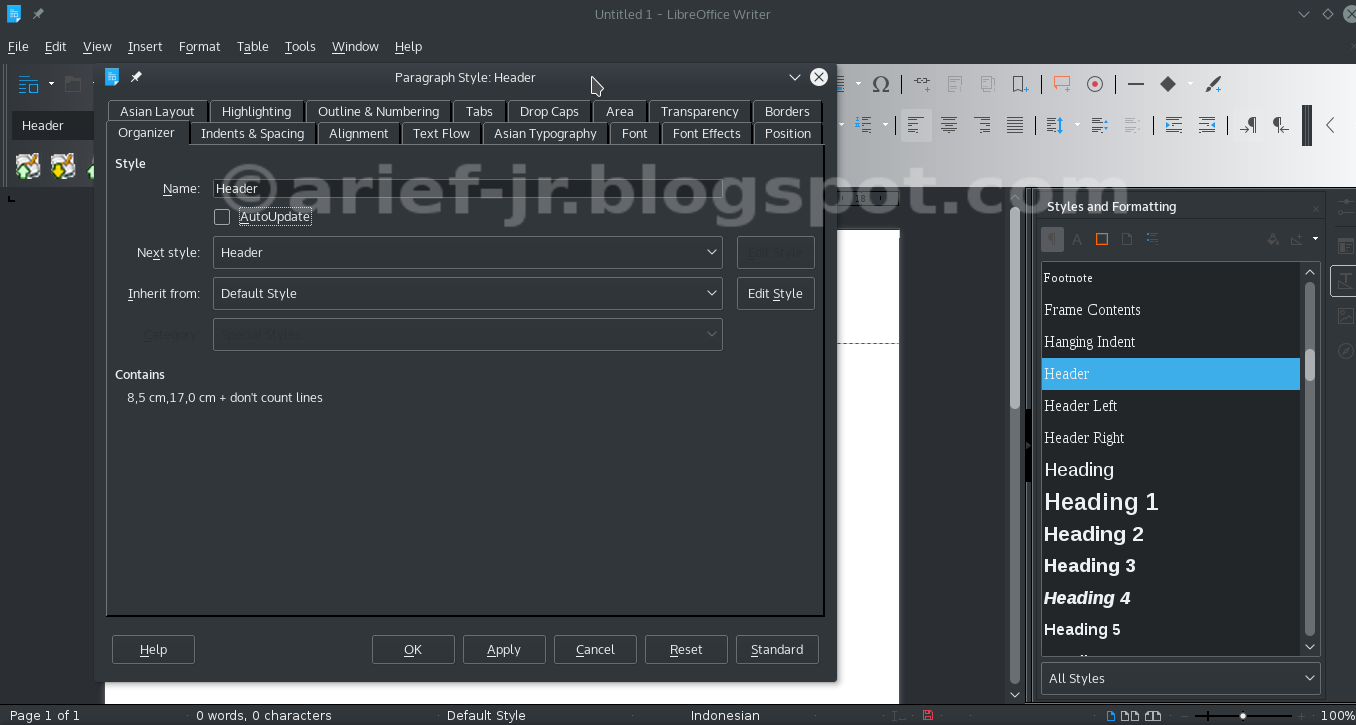This screenshot has height=725, width=1356.
Task: Click the Increase Indent icon
Action: click(1174, 125)
